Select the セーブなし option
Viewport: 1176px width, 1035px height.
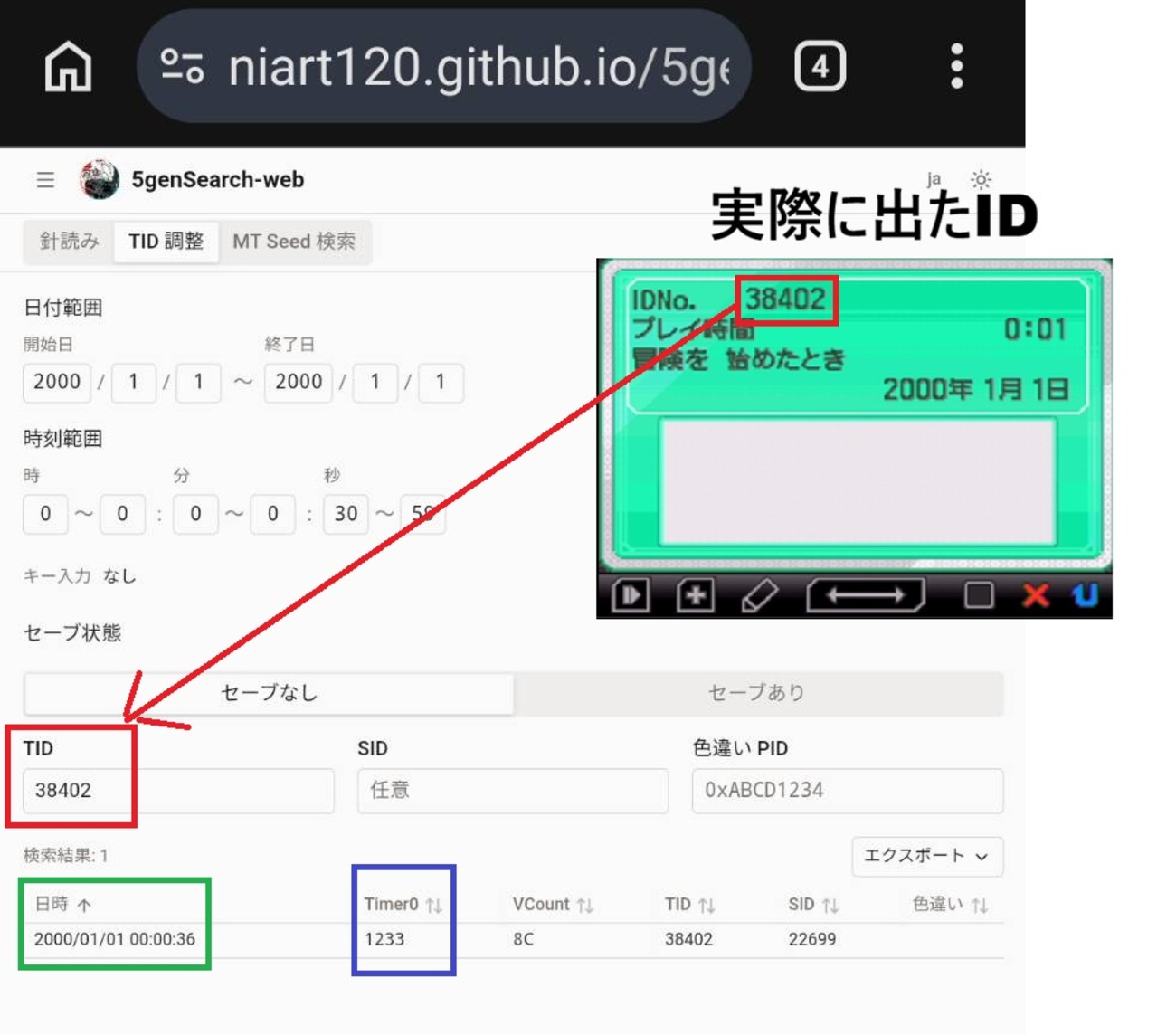point(270,693)
